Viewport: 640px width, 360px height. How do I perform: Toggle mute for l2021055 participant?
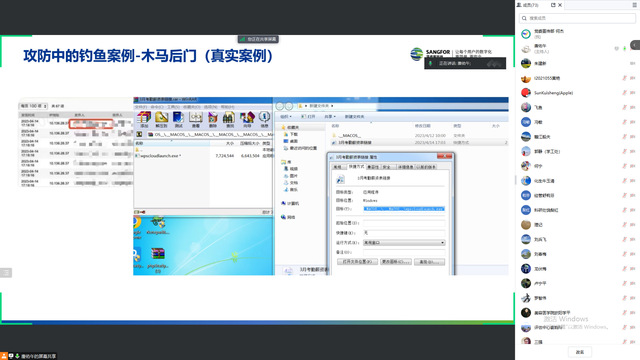pyautogui.click(x=624, y=78)
